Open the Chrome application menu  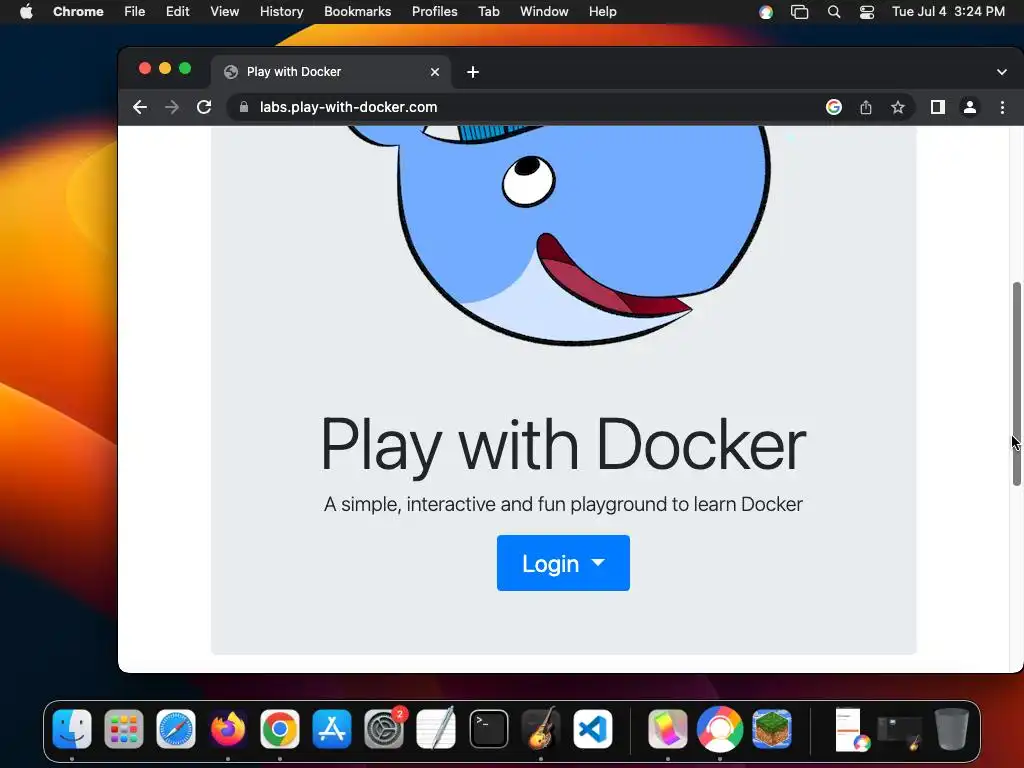point(78,12)
